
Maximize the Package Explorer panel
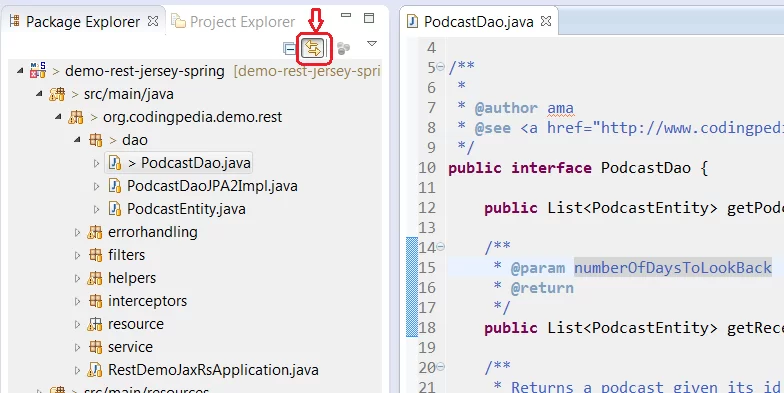click(369, 18)
